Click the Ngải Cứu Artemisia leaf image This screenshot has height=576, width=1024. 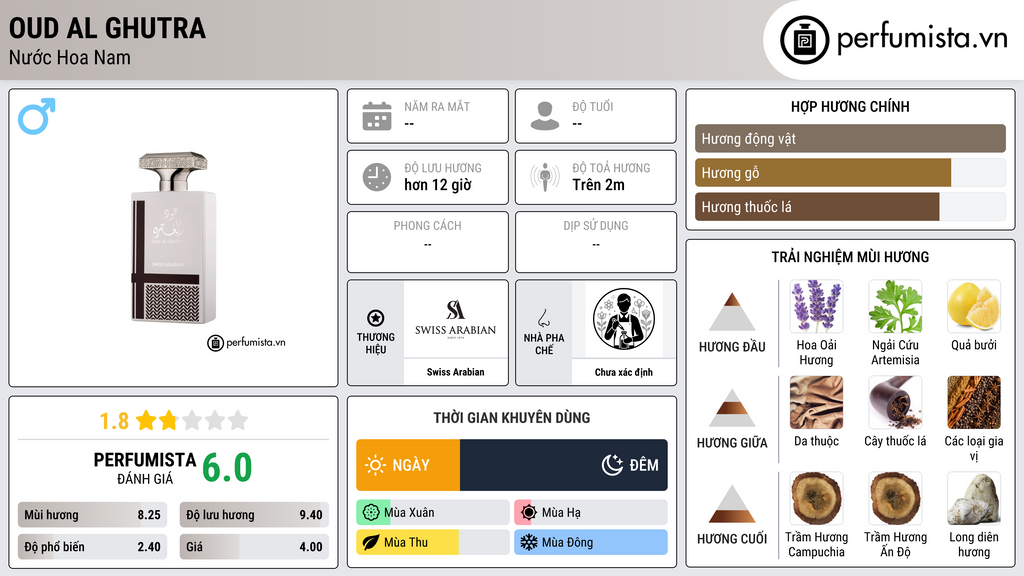pyautogui.click(x=895, y=306)
